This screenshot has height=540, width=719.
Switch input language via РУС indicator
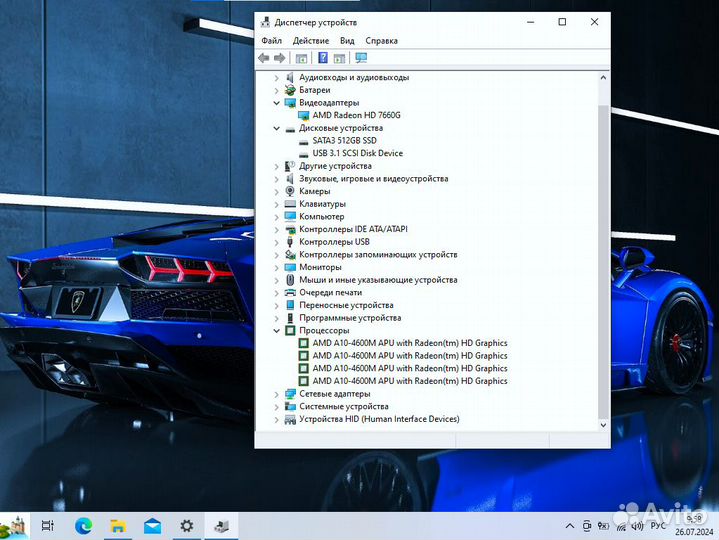coord(658,525)
